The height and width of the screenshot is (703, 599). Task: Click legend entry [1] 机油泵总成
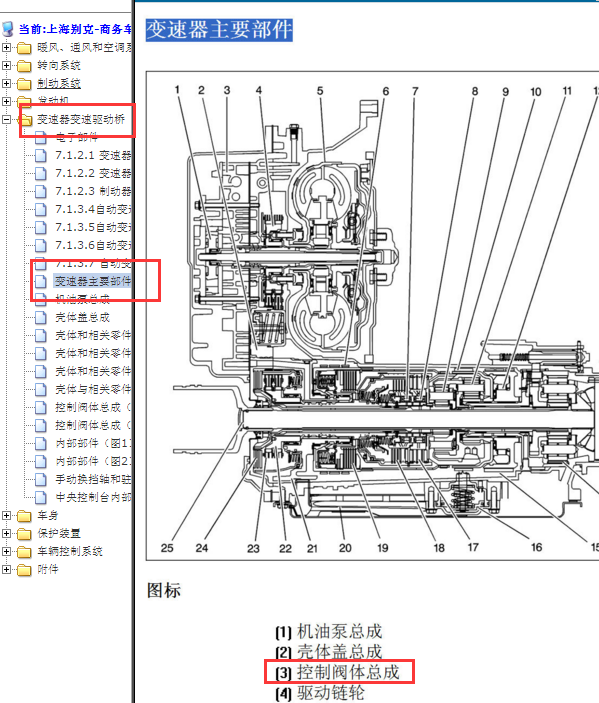pyautogui.click(x=329, y=632)
